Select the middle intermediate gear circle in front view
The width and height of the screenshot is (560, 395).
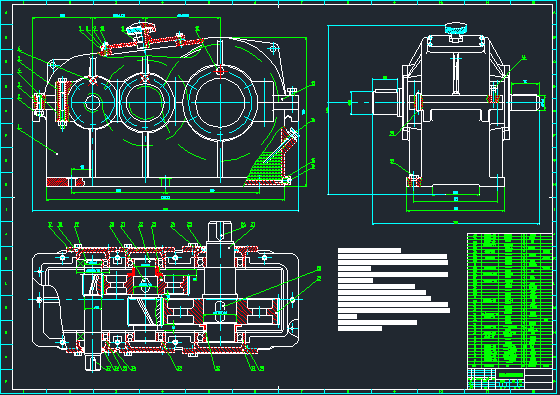(x=145, y=102)
